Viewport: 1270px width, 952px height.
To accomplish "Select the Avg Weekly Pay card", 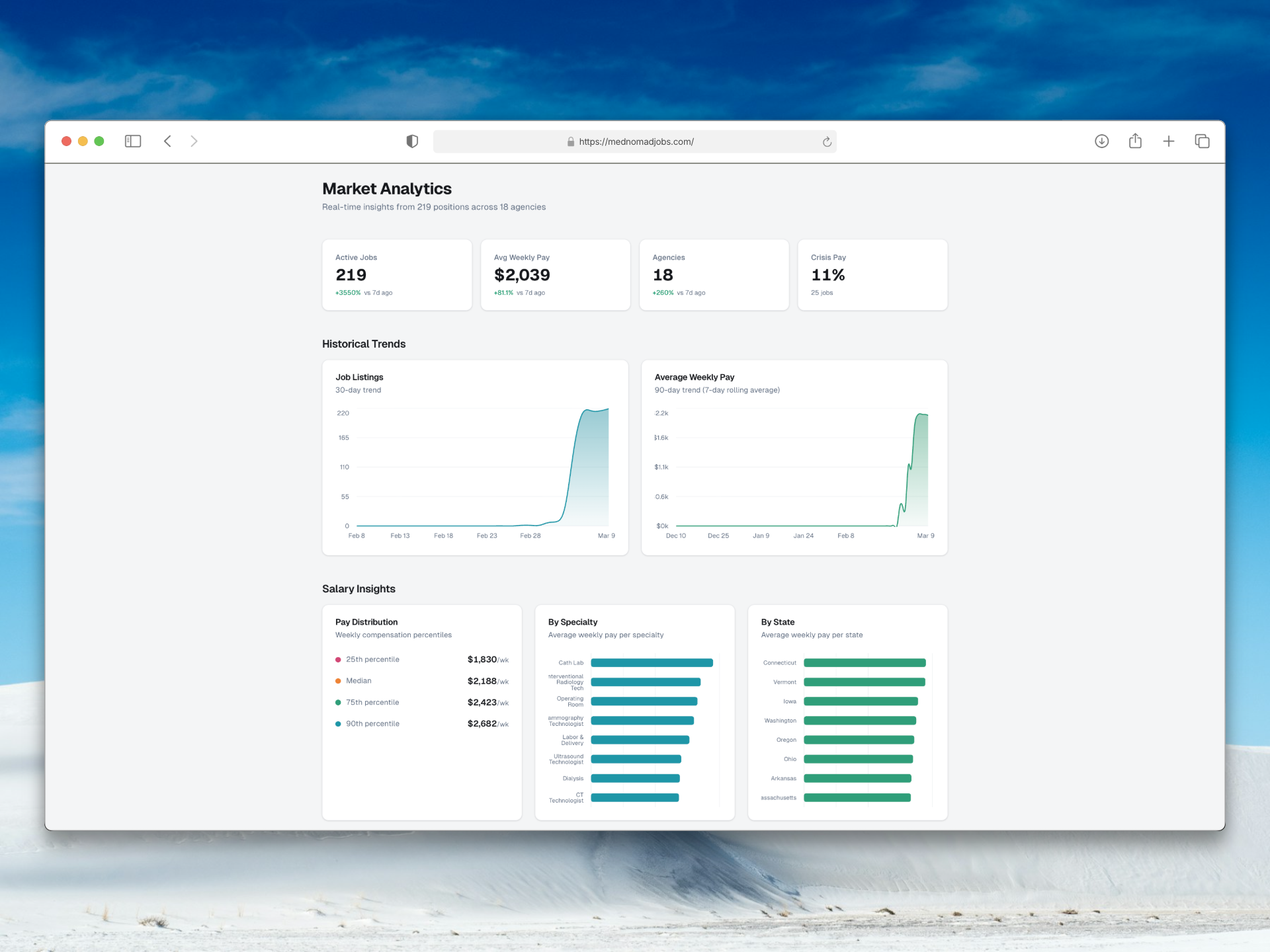I will 555,274.
